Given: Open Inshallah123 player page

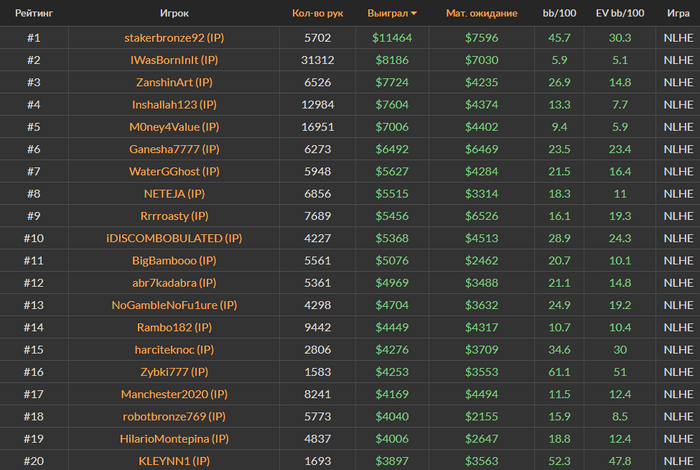Looking at the screenshot, I should coord(174,104).
